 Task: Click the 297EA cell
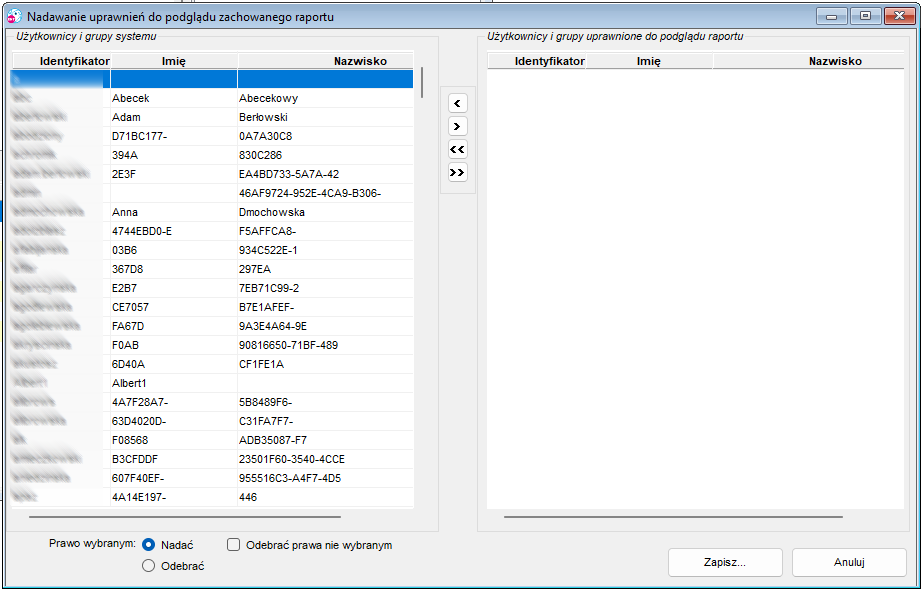point(325,269)
